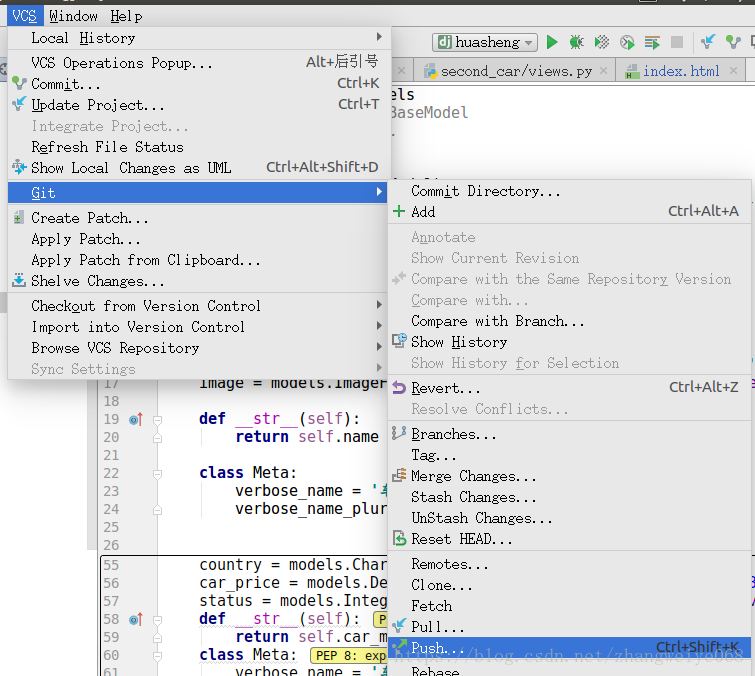
Task: Expand the Git submenu arrow
Action: coord(379,193)
